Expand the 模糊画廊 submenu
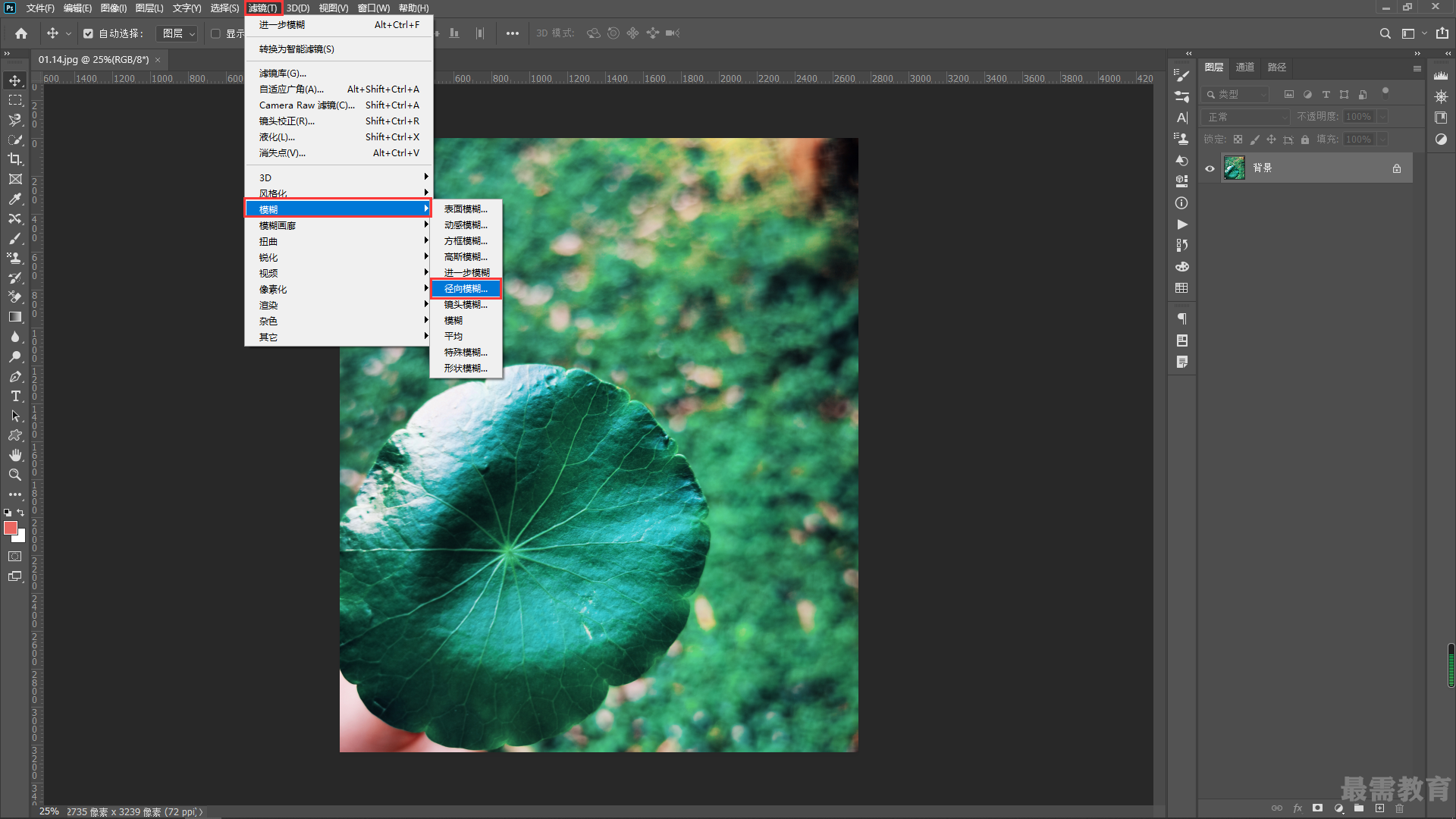Image resolution: width=1456 pixels, height=819 pixels. 338,225
